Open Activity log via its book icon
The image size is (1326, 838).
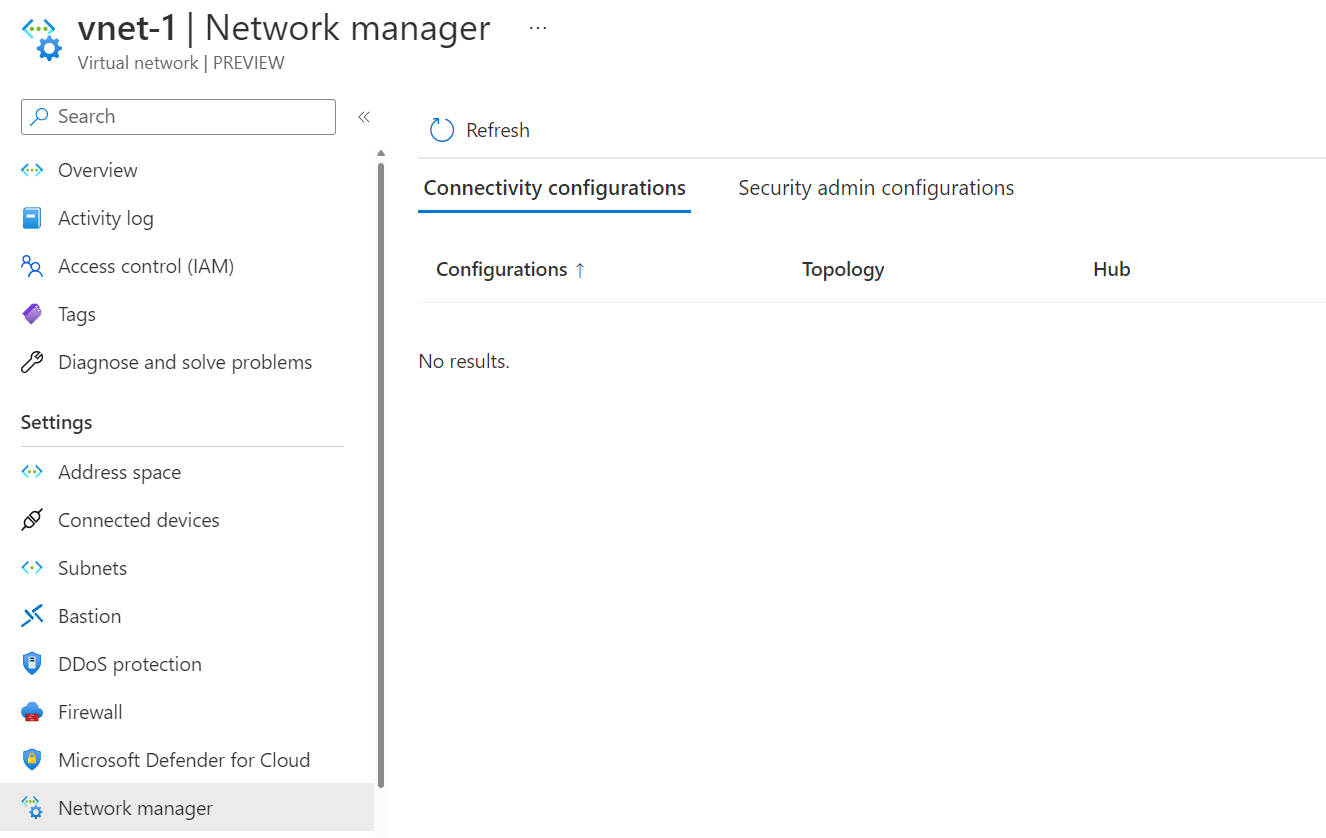(32, 218)
